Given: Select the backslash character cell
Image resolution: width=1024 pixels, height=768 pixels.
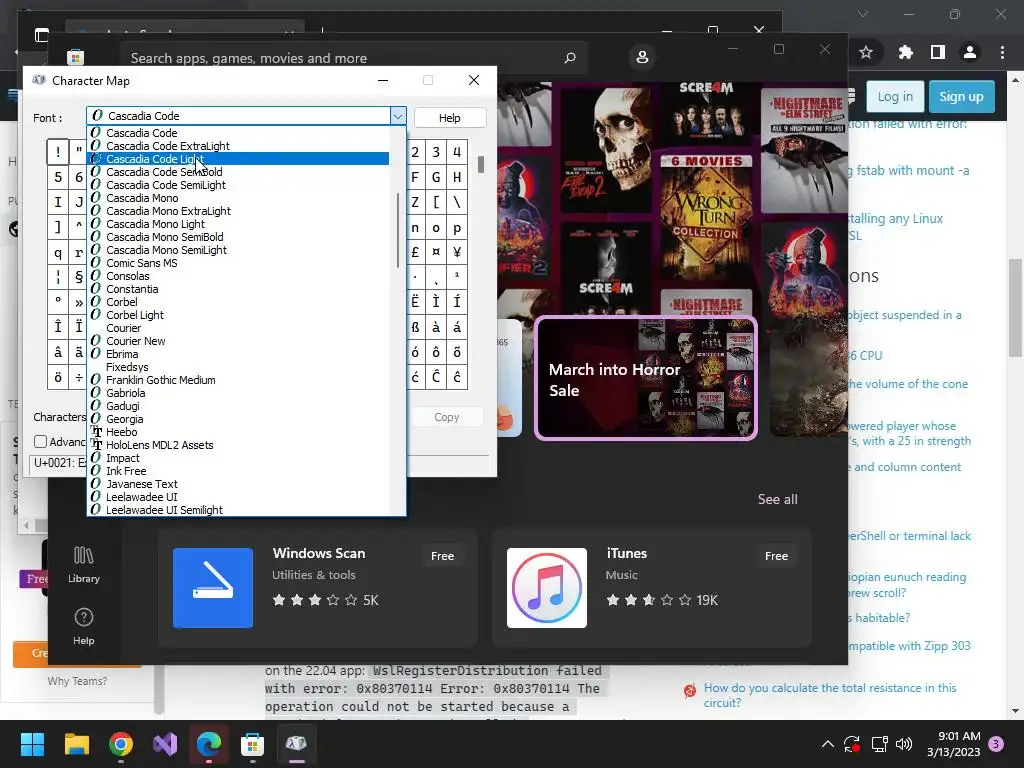Looking at the screenshot, I should pos(457,202).
